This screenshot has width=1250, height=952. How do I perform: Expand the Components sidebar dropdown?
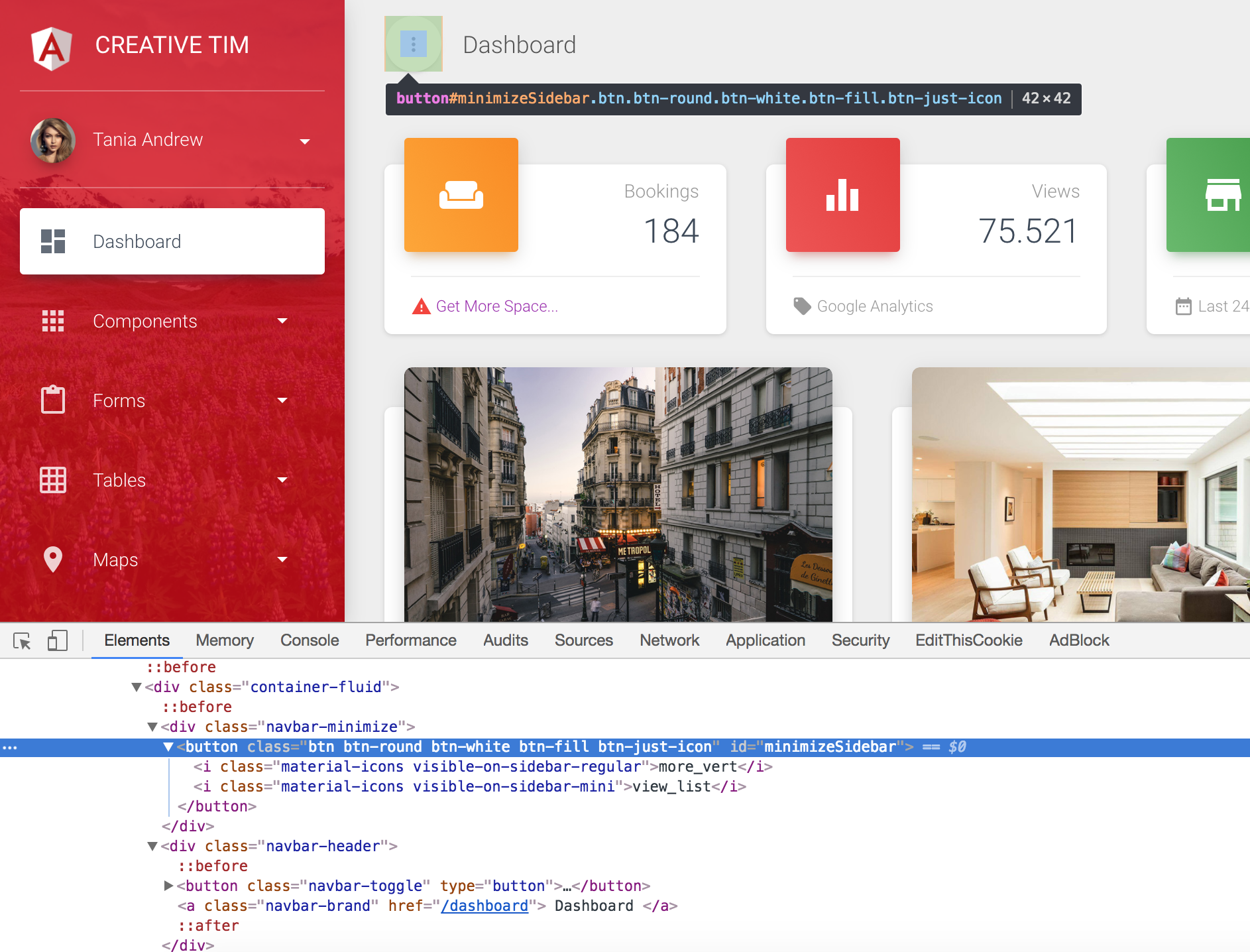[x=283, y=321]
